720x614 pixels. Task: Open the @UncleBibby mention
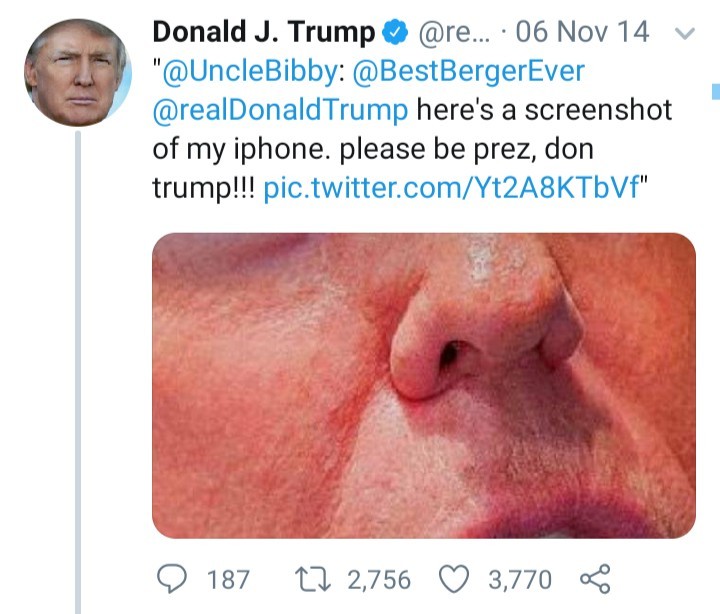[x=248, y=72]
